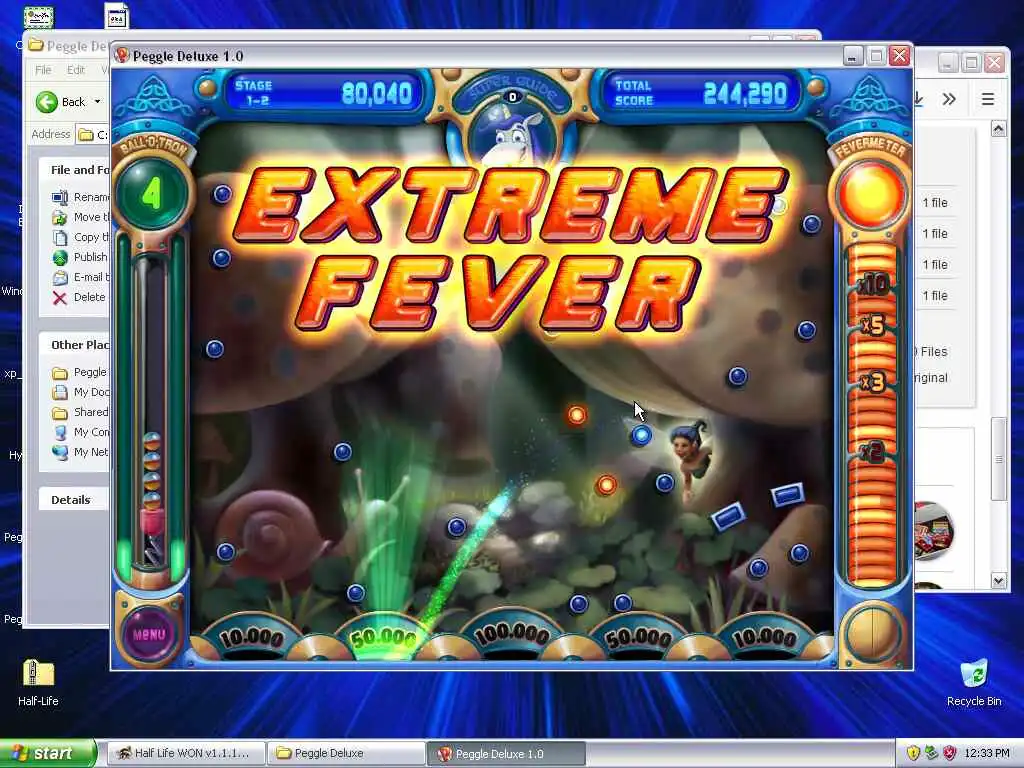Expand the Details panel header
The image size is (1024, 768).
coord(74,500)
